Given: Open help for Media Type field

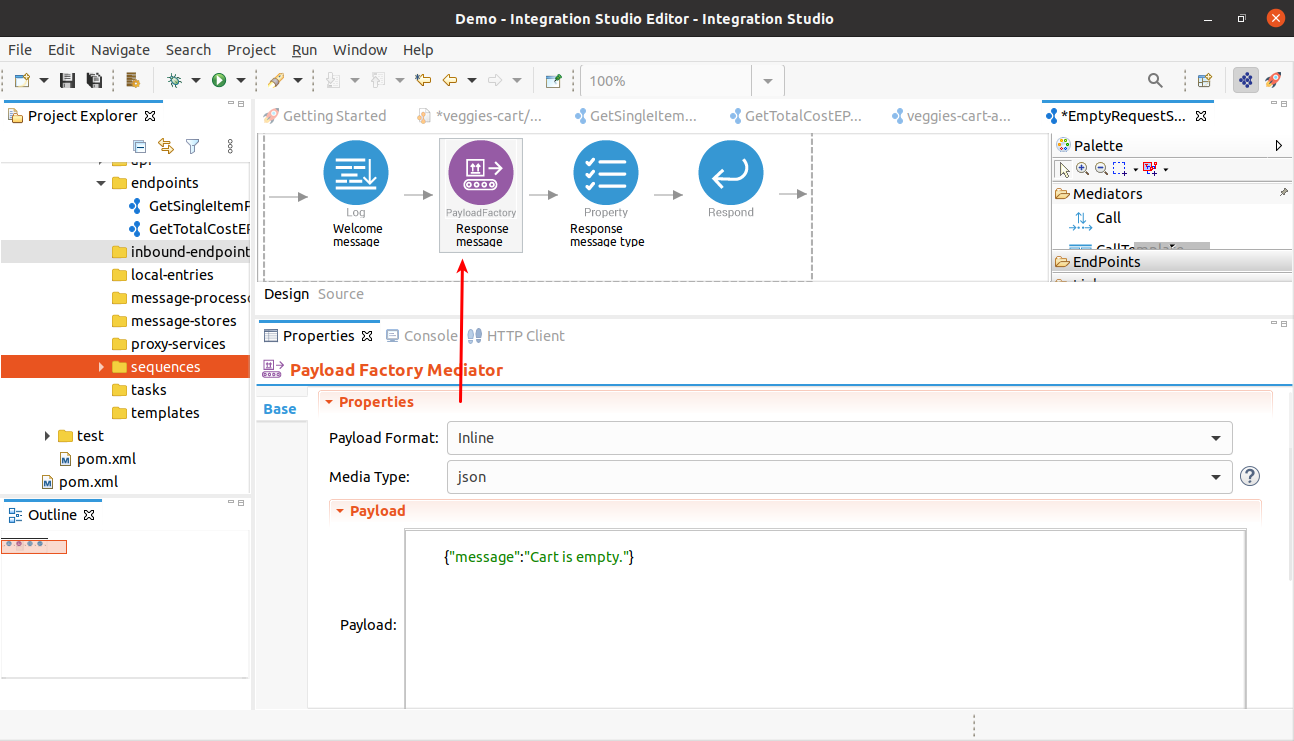Looking at the screenshot, I should pyautogui.click(x=1249, y=477).
